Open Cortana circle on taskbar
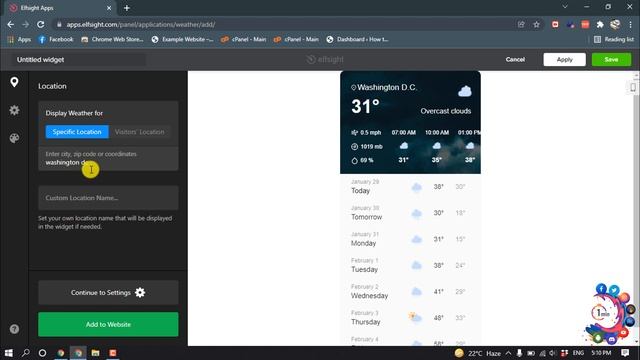Screen dimensions: 640x360 (x=42, y=353)
